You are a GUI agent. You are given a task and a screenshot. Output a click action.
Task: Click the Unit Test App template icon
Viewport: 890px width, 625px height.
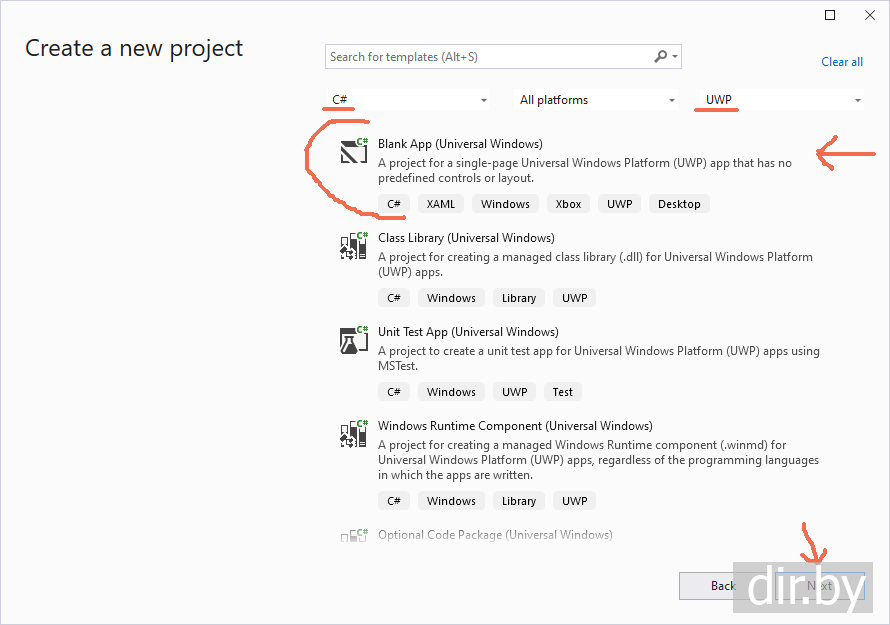pyautogui.click(x=354, y=339)
